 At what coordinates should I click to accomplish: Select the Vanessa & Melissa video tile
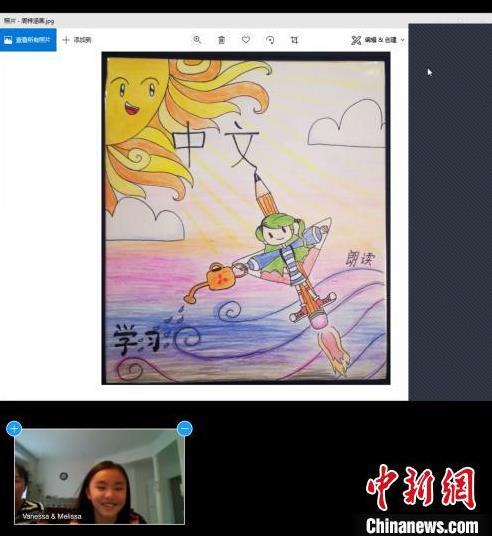(x=99, y=476)
